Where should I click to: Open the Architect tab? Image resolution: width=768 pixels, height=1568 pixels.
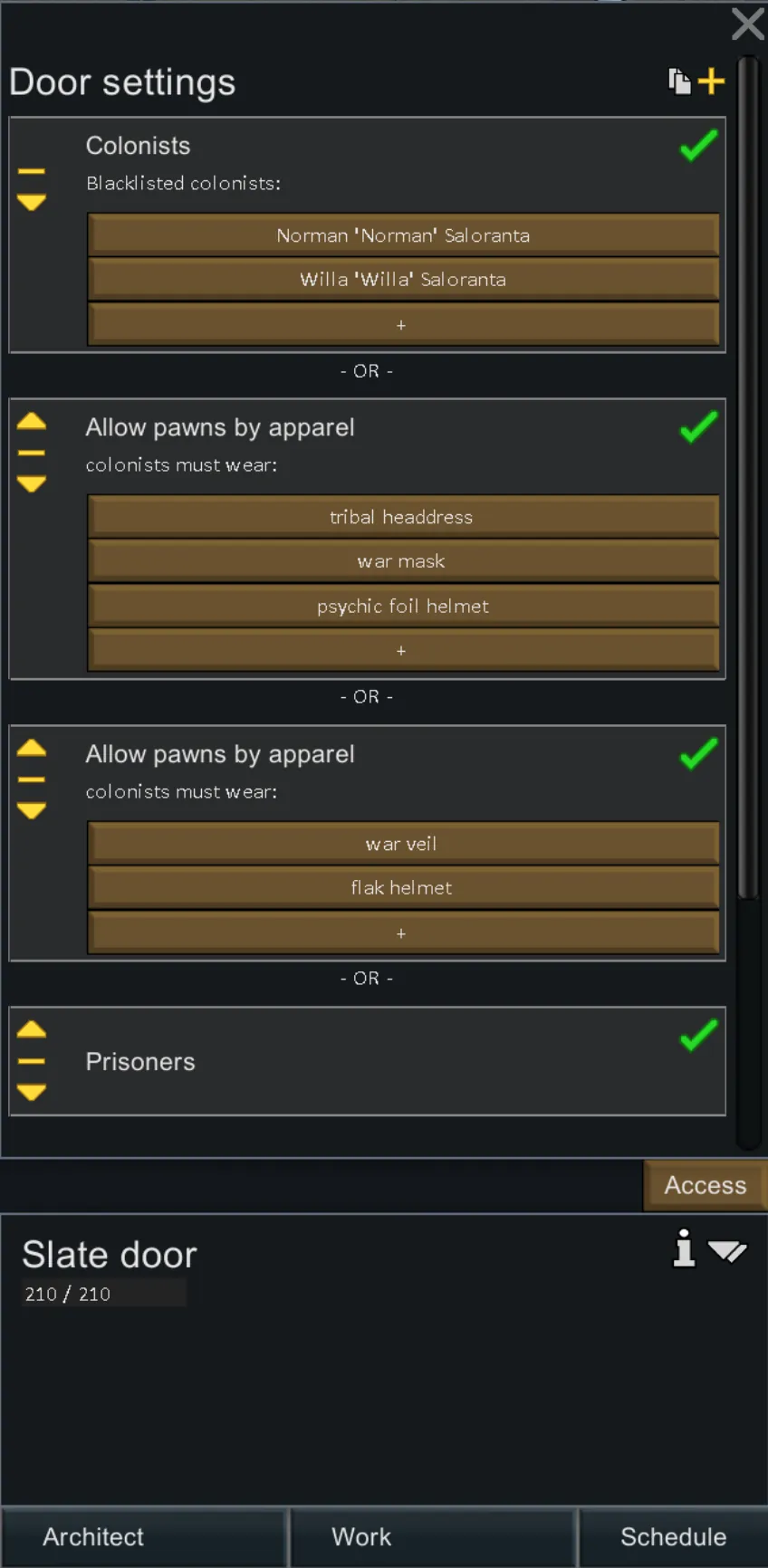coord(93,1537)
